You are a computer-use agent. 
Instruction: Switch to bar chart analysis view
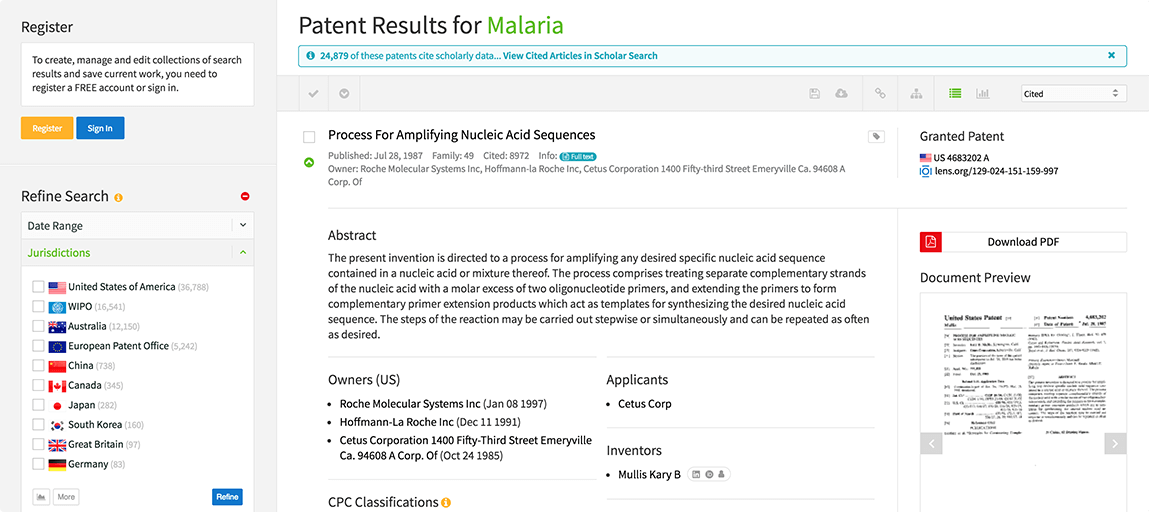(x=983, y=94)
